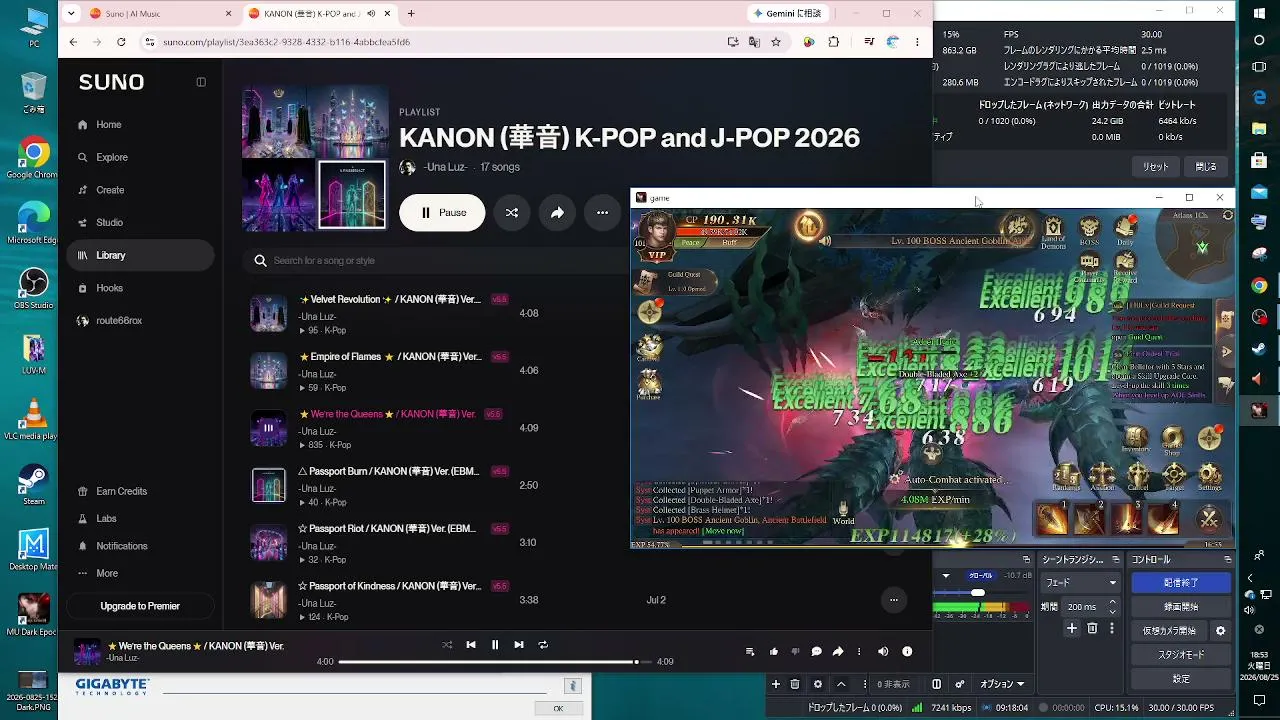Click the game's World chat microphone

(x=843, y=510)
